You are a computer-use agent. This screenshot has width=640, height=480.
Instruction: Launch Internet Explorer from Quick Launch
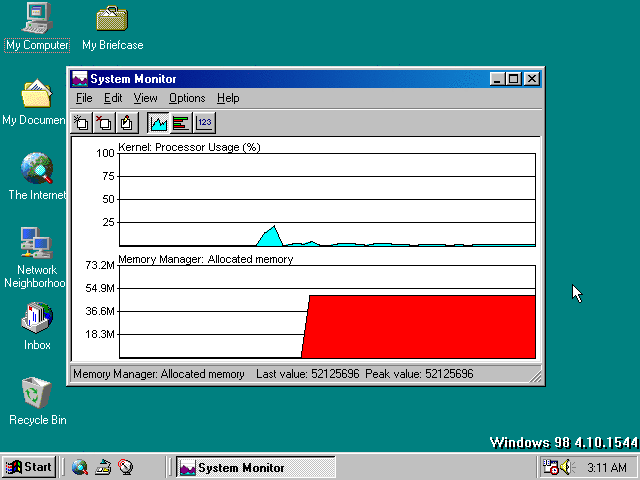pyautogui.click(x=80, y=467)
